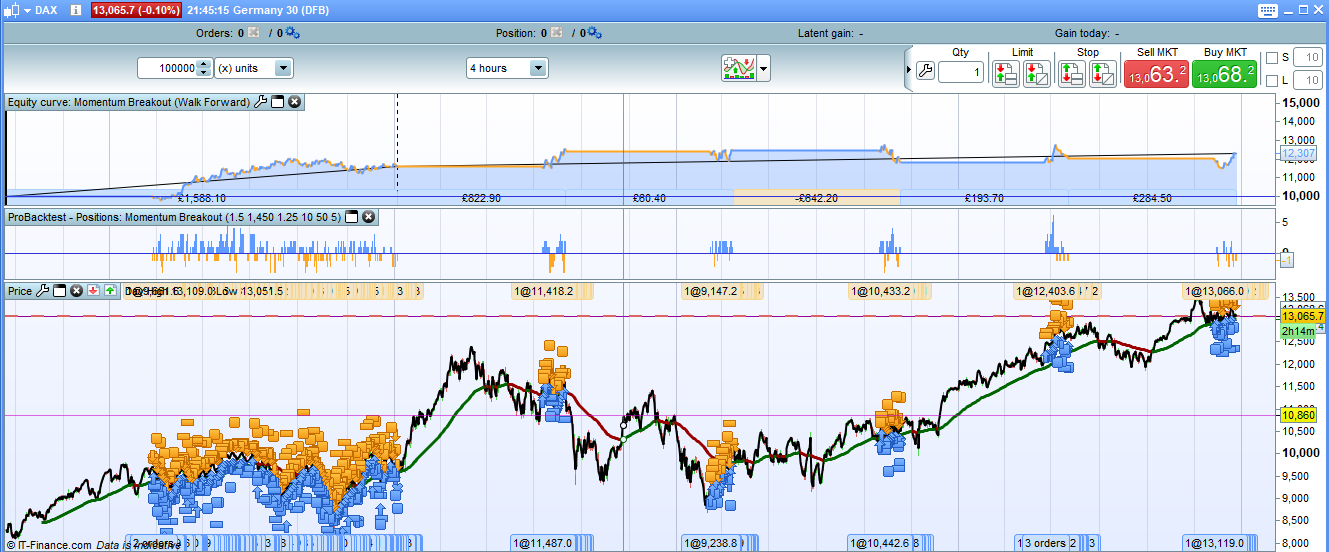Click the red down-arrow icon in Price header
This screenshot has width=1329, height=552.
93,291
